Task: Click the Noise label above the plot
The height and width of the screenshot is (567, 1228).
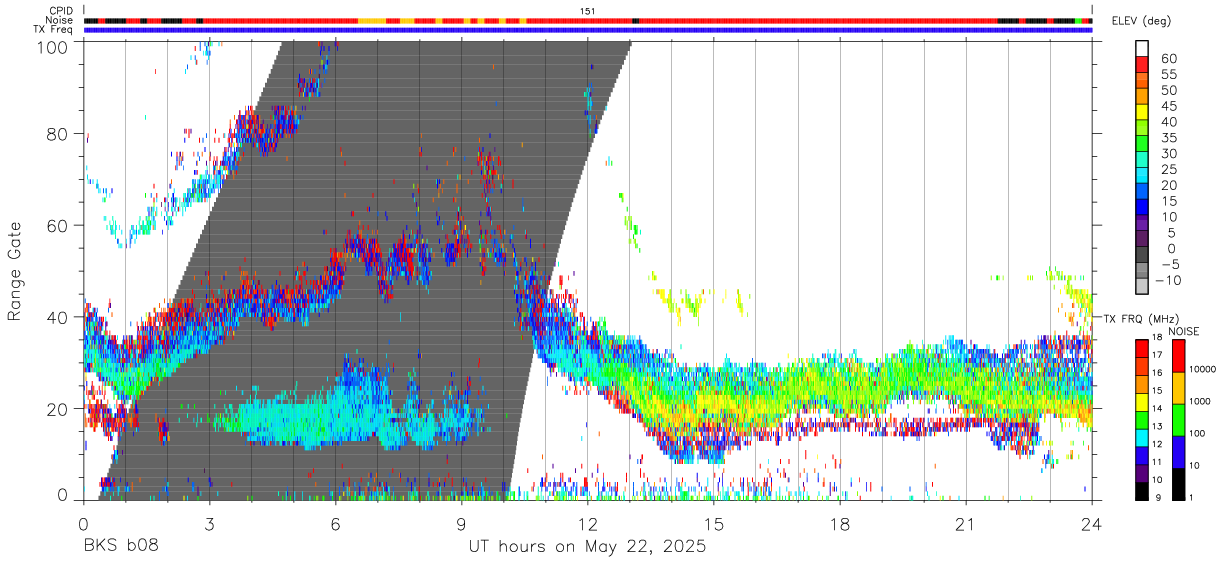Action: click(x=60, y=20)
